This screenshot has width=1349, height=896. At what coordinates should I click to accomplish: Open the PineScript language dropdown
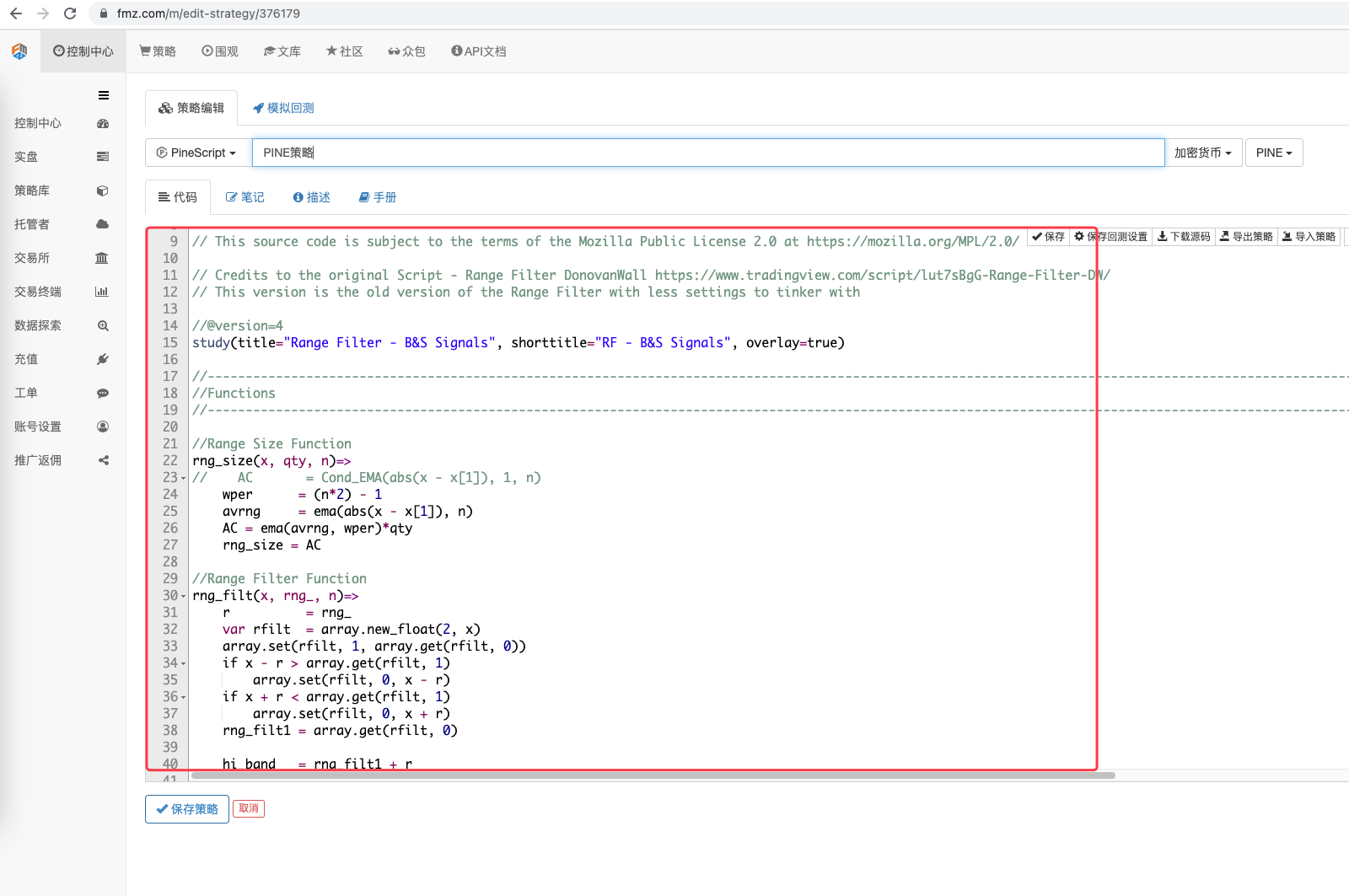196,153
